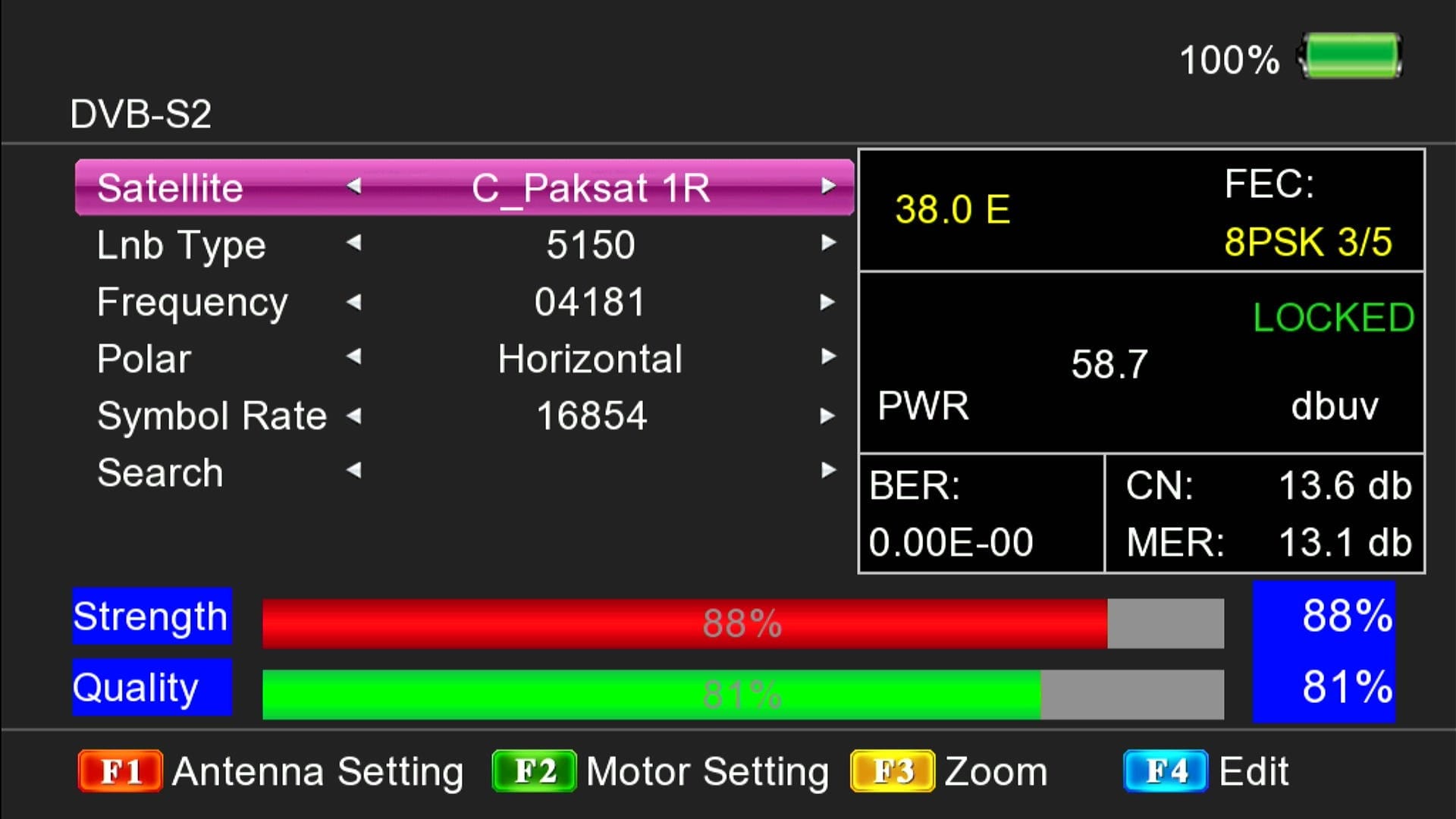Click the MER value 13.1 db
The height and width of the screenshot is (819, 1456).
pyautogui.click(x=1345, y=542)
